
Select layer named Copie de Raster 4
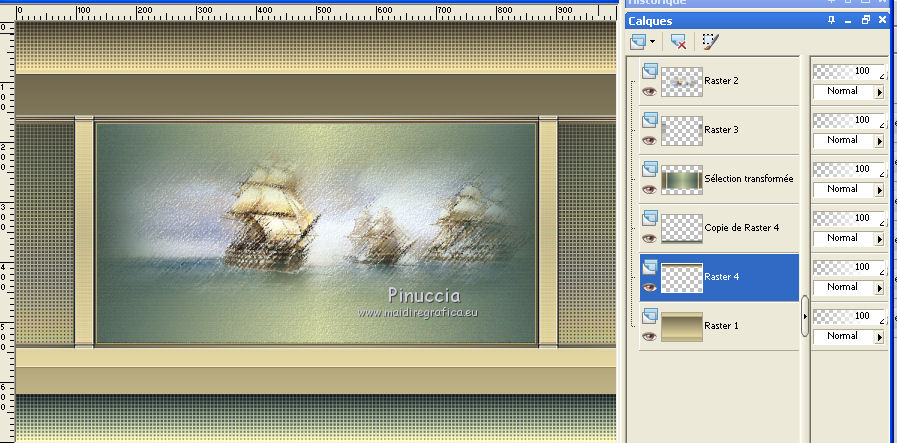click(x=742, y=228)
